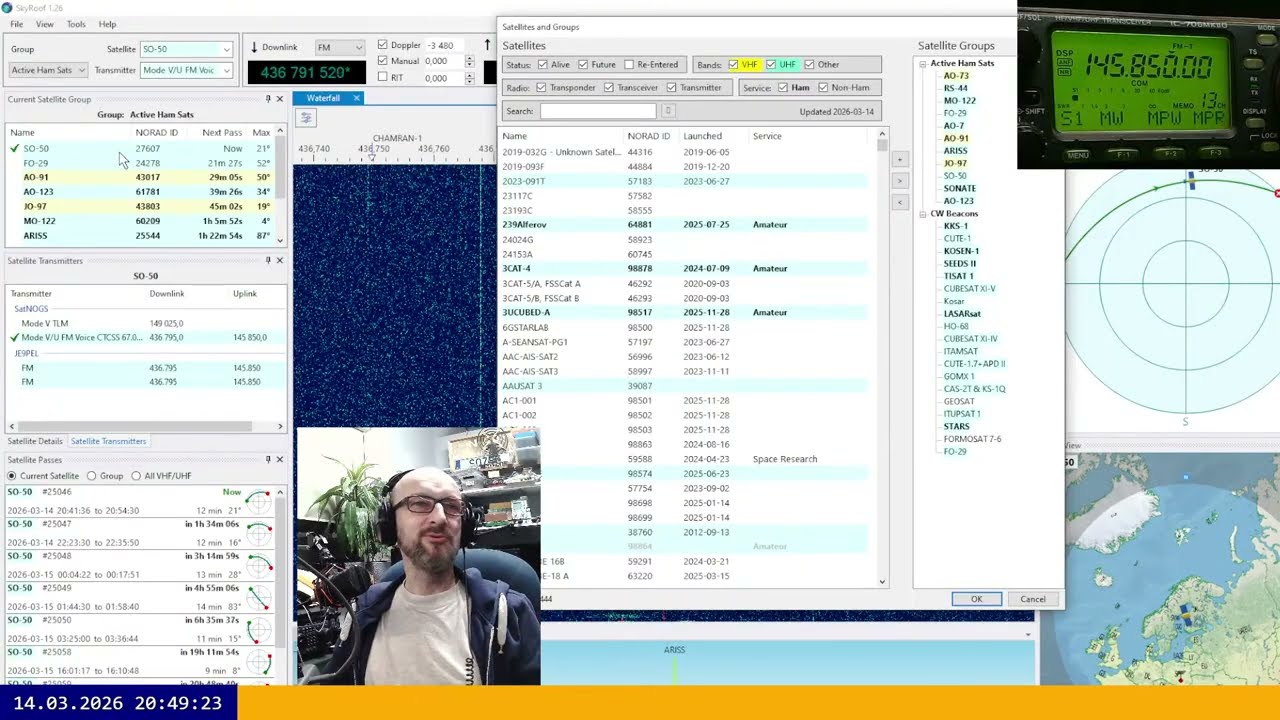Collapse the Active Ham Sats tree group
The height and width of the screenshot is (720, 1280).
coord(923,64)
